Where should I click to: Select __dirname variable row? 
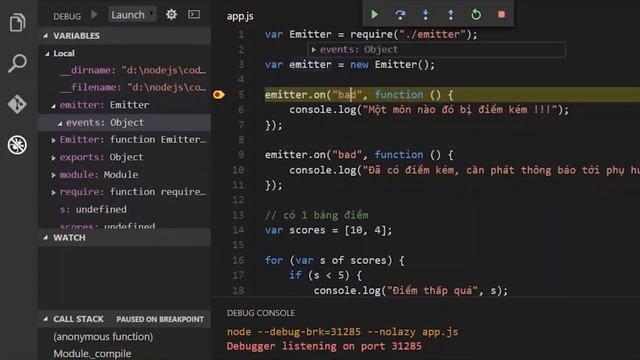pyautogui.click(x=124, y=70)
